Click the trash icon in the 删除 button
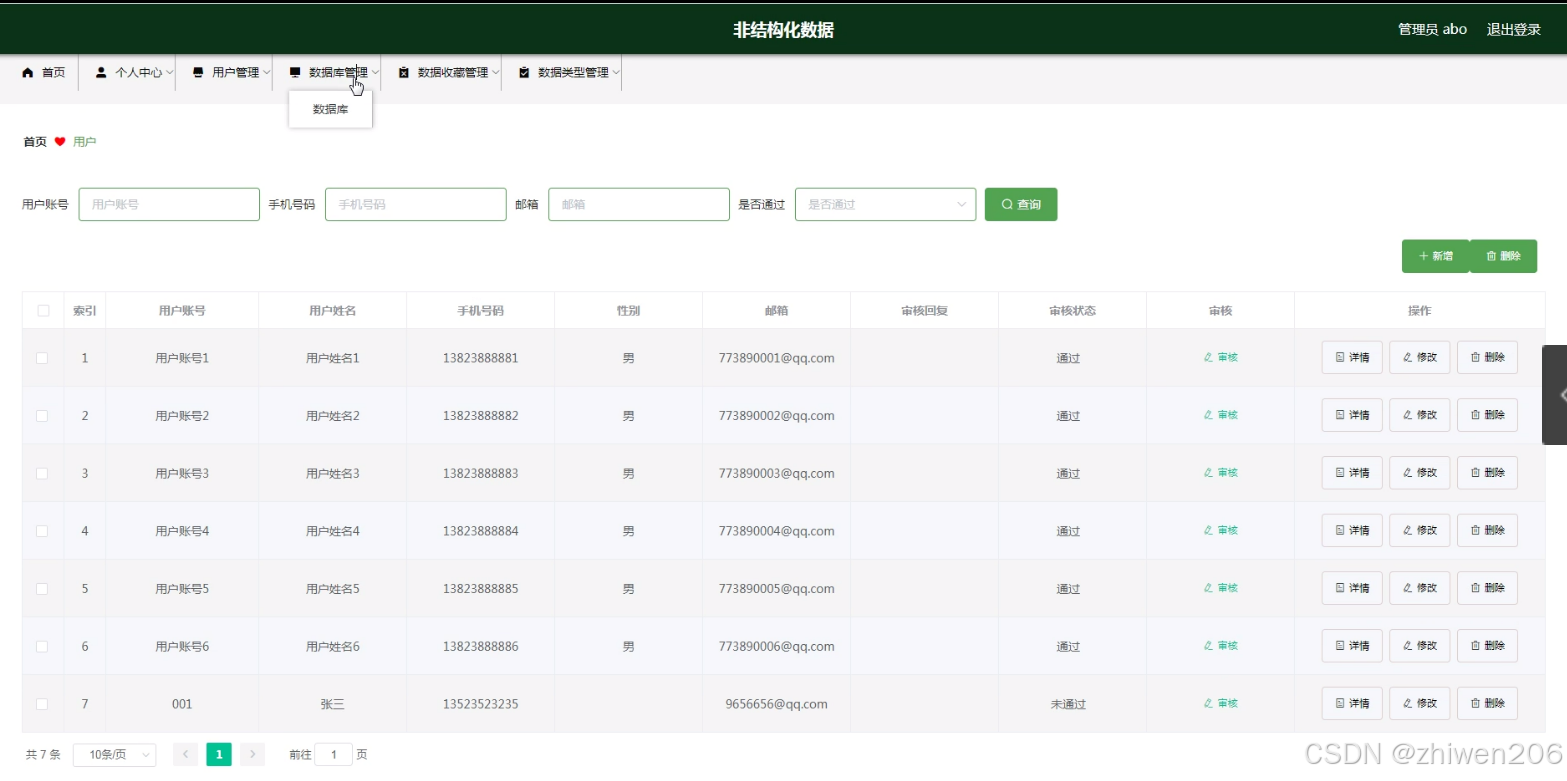The width and height of the screenshot is (1567, 781). tap(1489, 255)
